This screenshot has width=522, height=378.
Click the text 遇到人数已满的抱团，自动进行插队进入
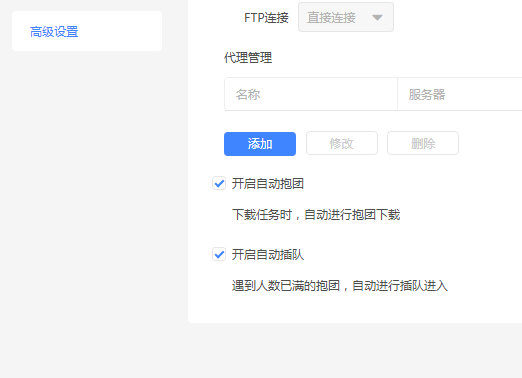(x=339, y=286)
